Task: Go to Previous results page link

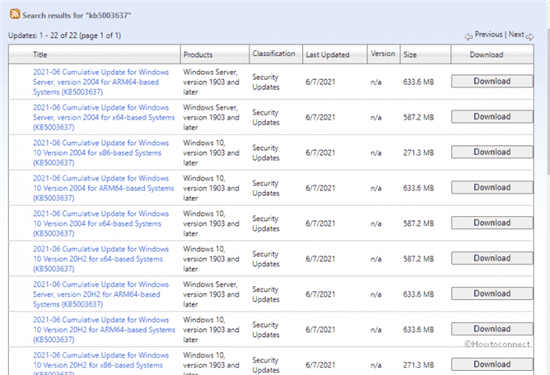Action: (x=488, y=34)
